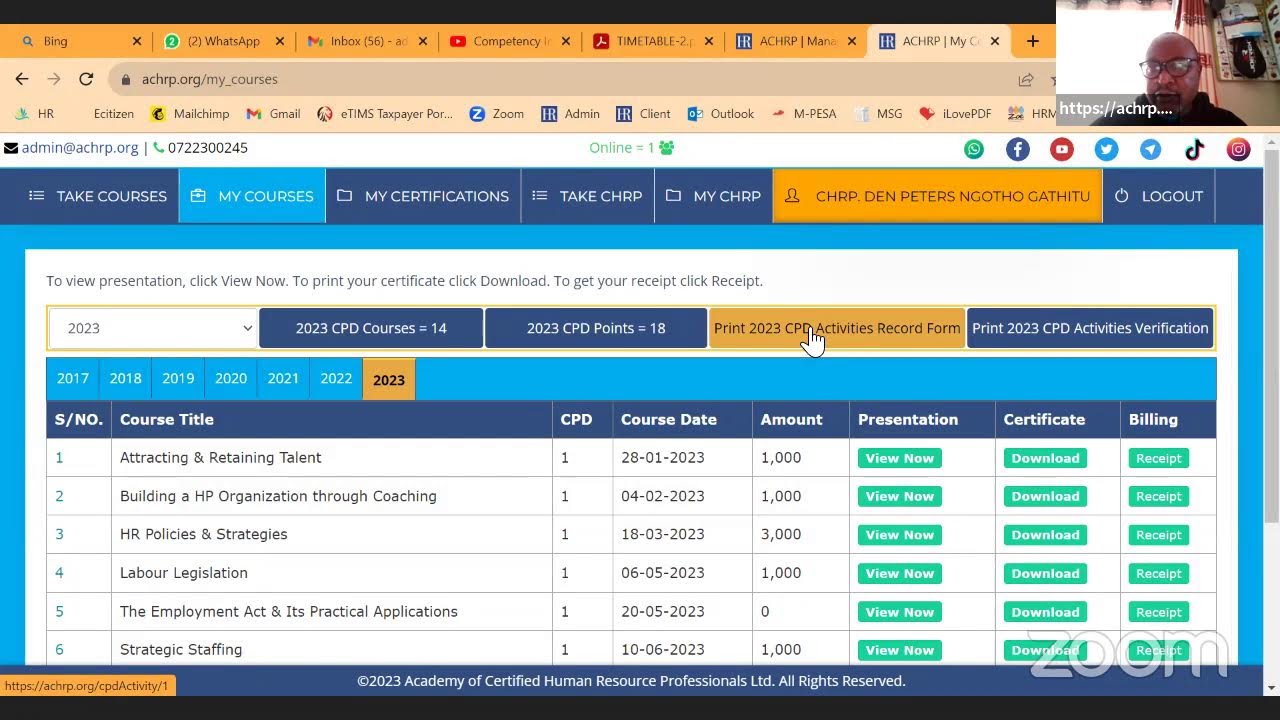Close the Bing tab

[137, 41]
